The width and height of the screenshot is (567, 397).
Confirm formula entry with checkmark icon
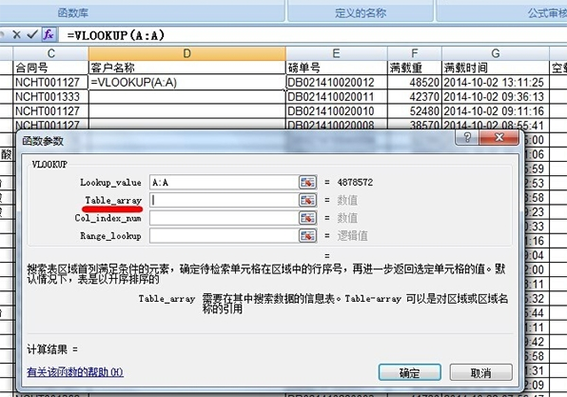click(x=33, y=35)
